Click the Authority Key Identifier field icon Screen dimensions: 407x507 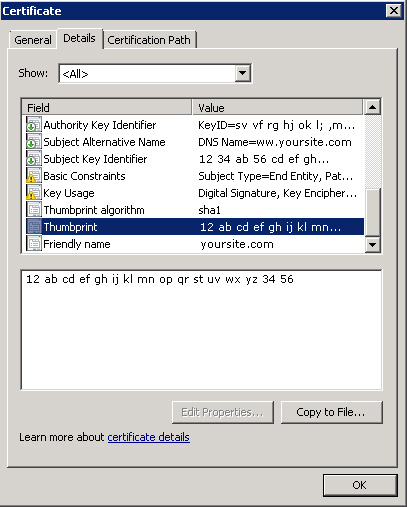[x=34, y=125]
